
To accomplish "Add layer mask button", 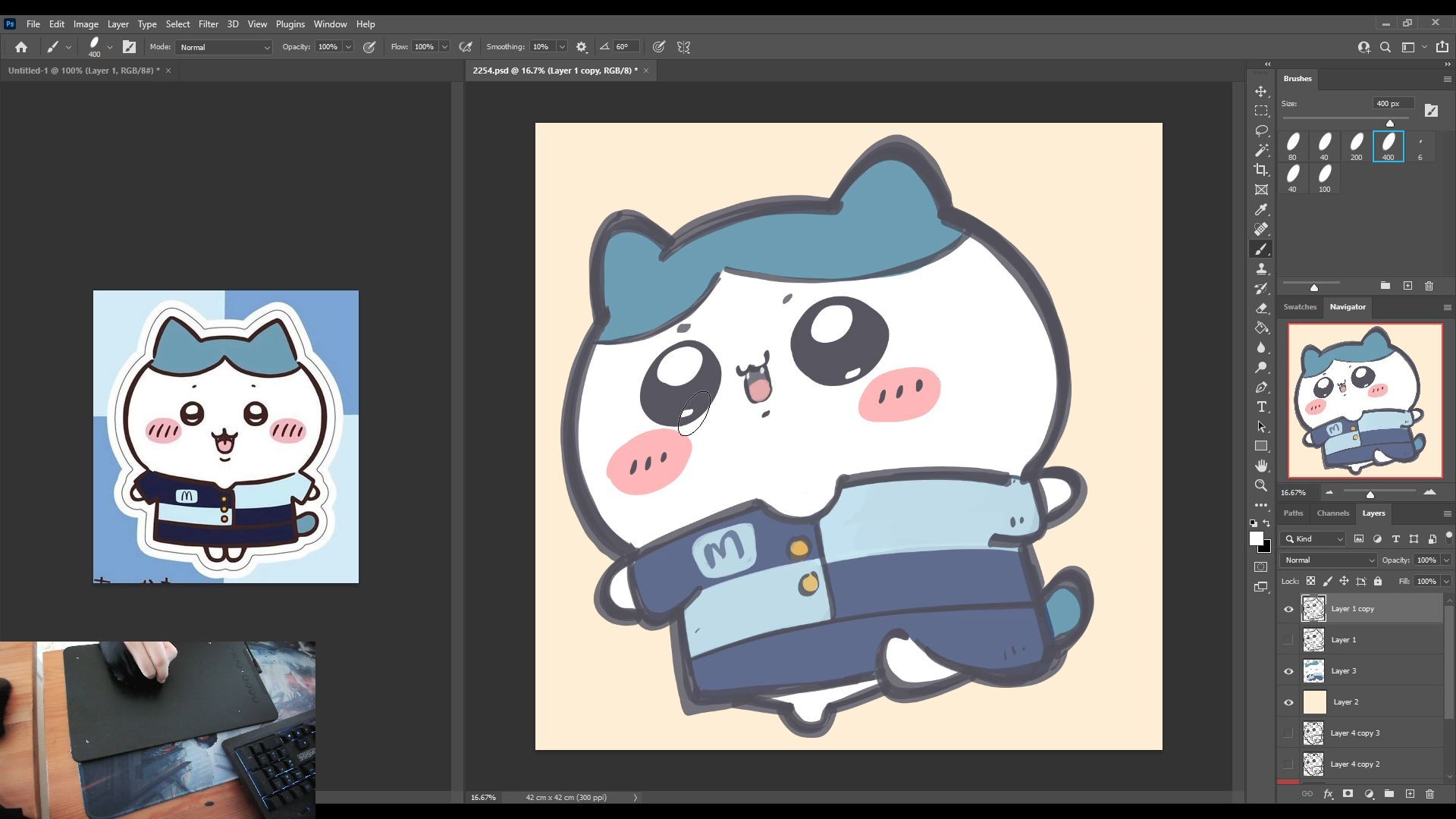I will point(1348,794).
